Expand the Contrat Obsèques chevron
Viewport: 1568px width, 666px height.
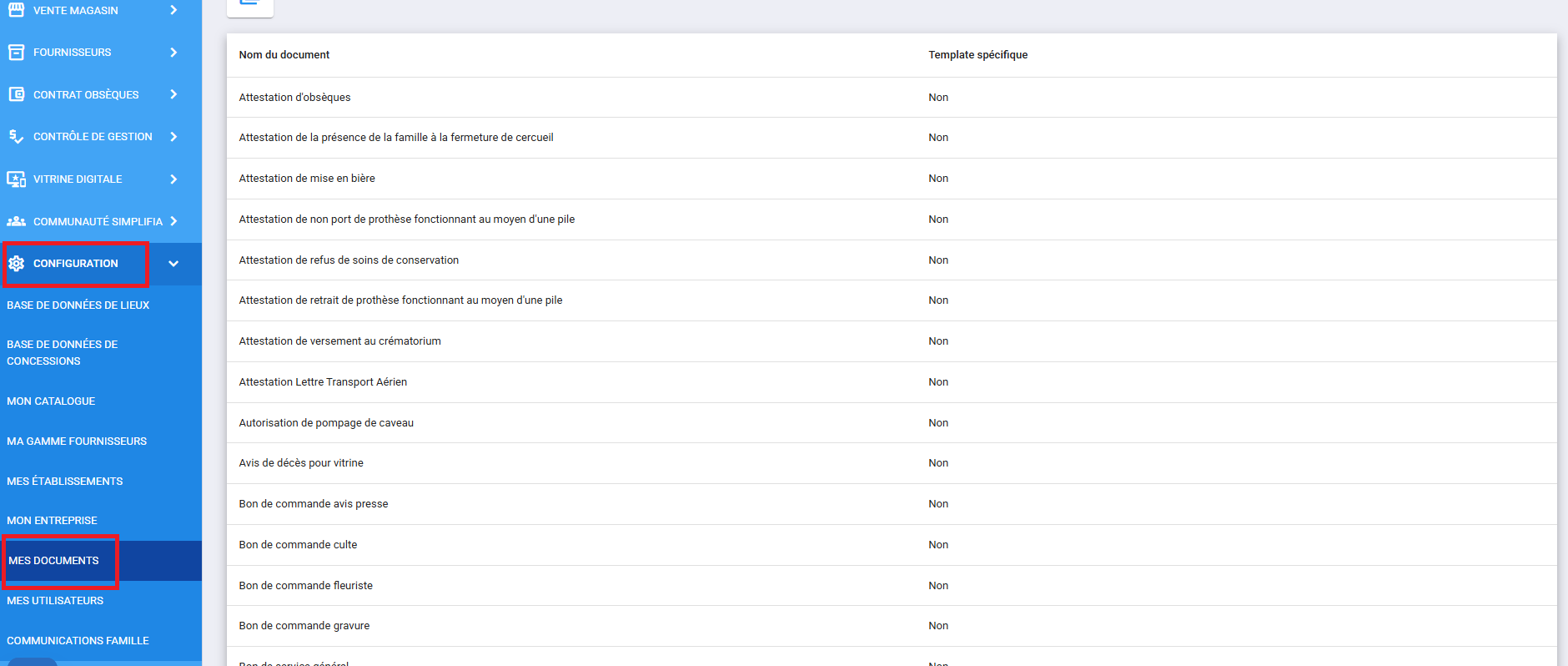(173, 94)
